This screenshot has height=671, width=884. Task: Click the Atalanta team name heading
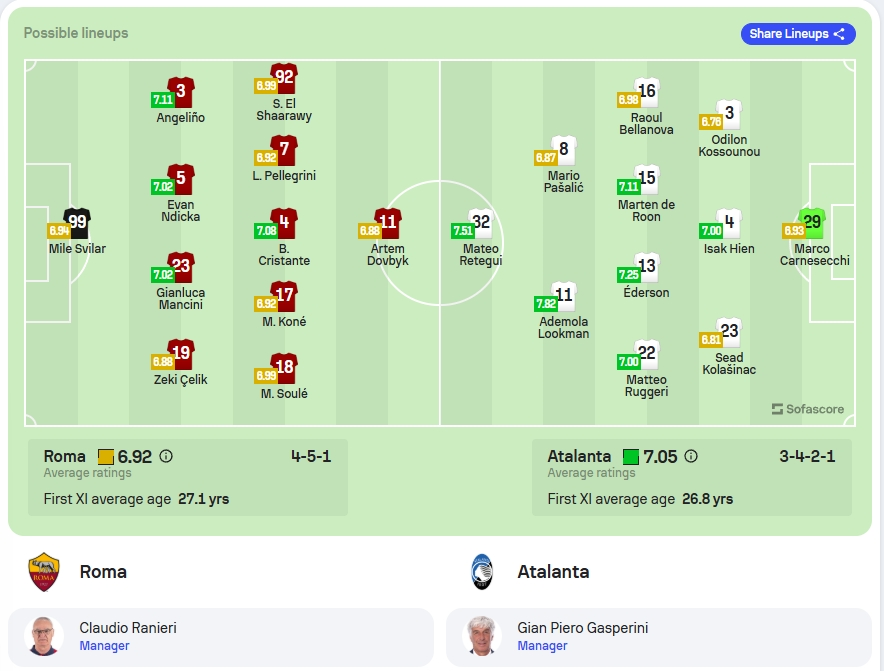point(553,572)
